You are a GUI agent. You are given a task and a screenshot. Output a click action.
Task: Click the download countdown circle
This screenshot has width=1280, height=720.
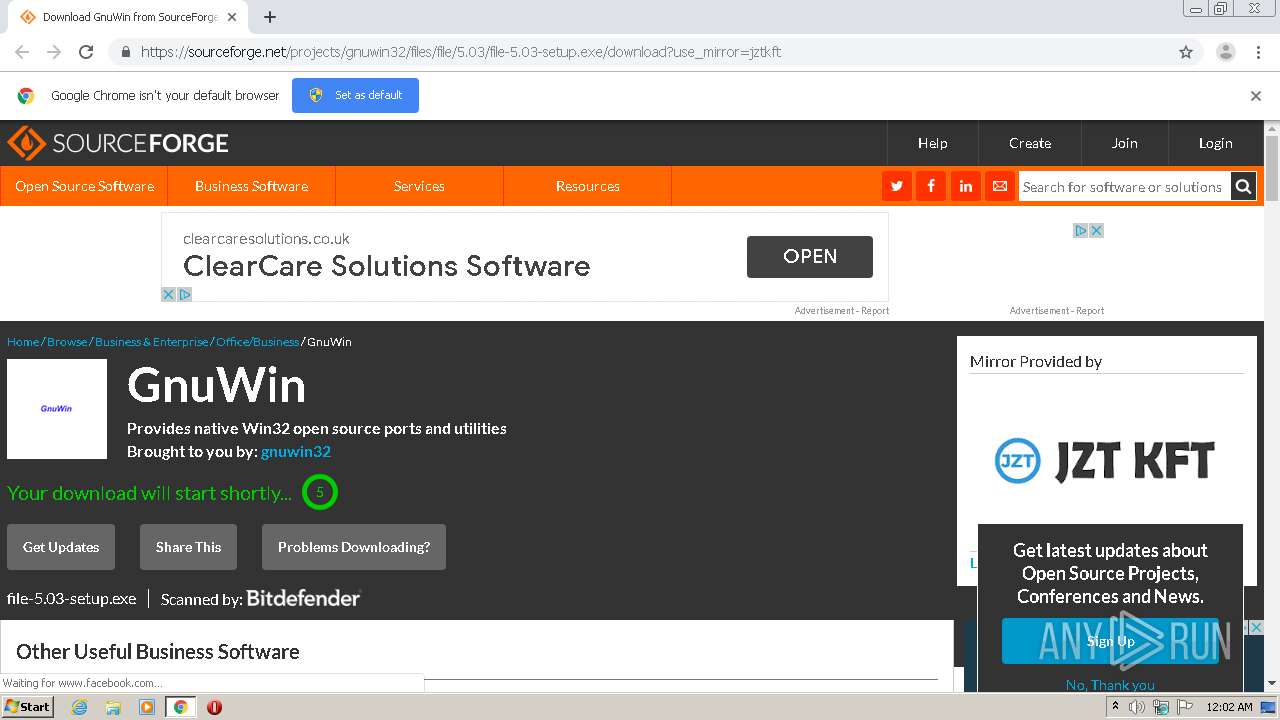(320, 492)
